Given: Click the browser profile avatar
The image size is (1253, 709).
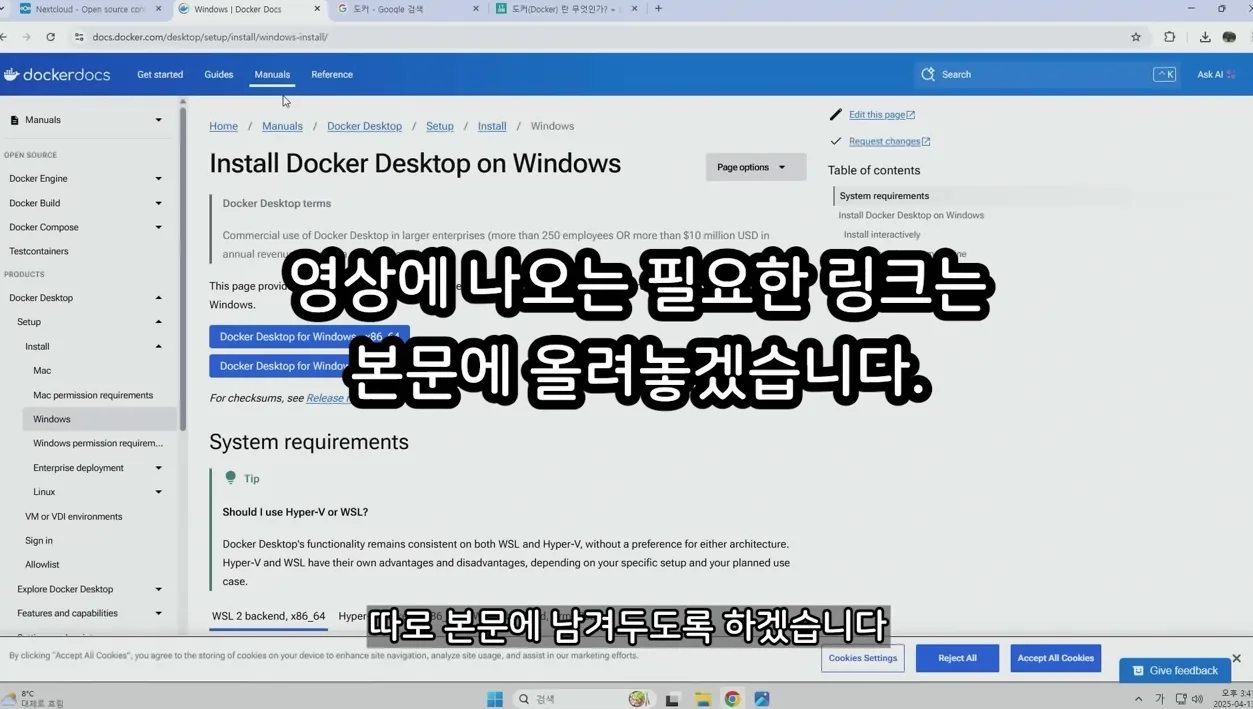Looking at the screenshot, I should tap(1229, 37).
